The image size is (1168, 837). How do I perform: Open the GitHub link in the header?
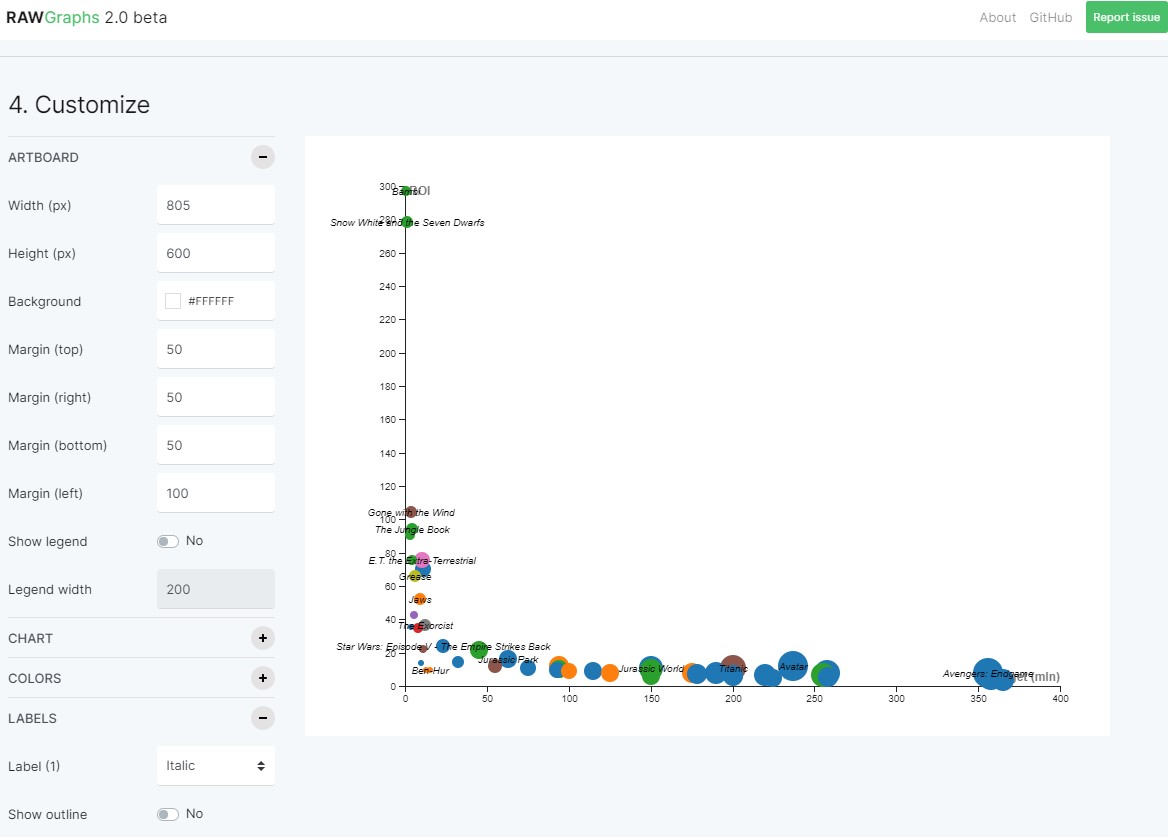click(1050, 17)
